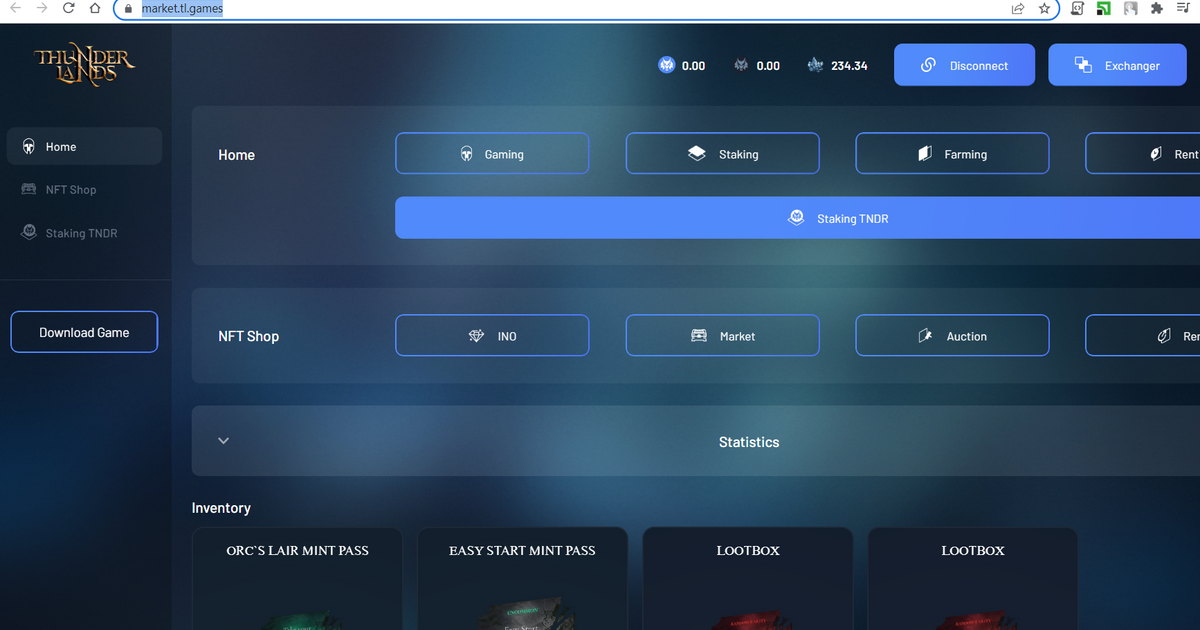Image resolution: width=1200 pixels, height=630 pixels.
Task: Click the skull icon beside sidebar Home
Action: coord(28,146)
